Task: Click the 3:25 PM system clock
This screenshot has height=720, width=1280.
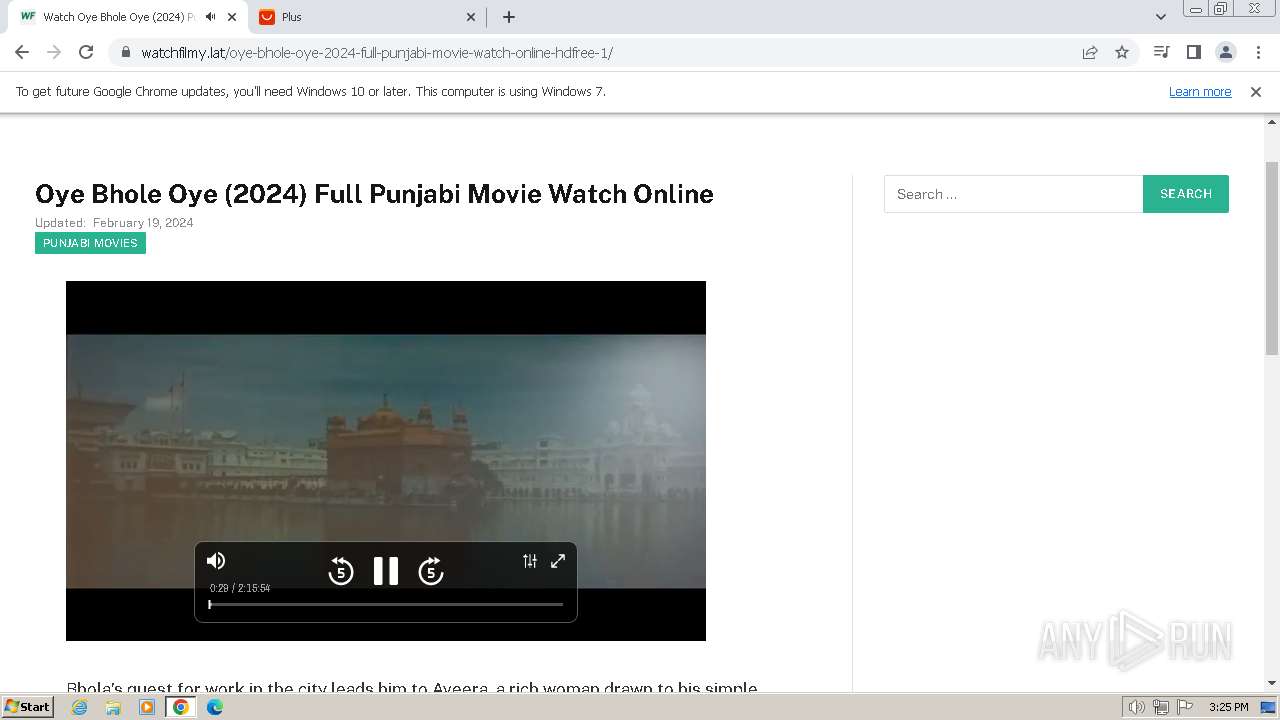Action: point(1228,707)
